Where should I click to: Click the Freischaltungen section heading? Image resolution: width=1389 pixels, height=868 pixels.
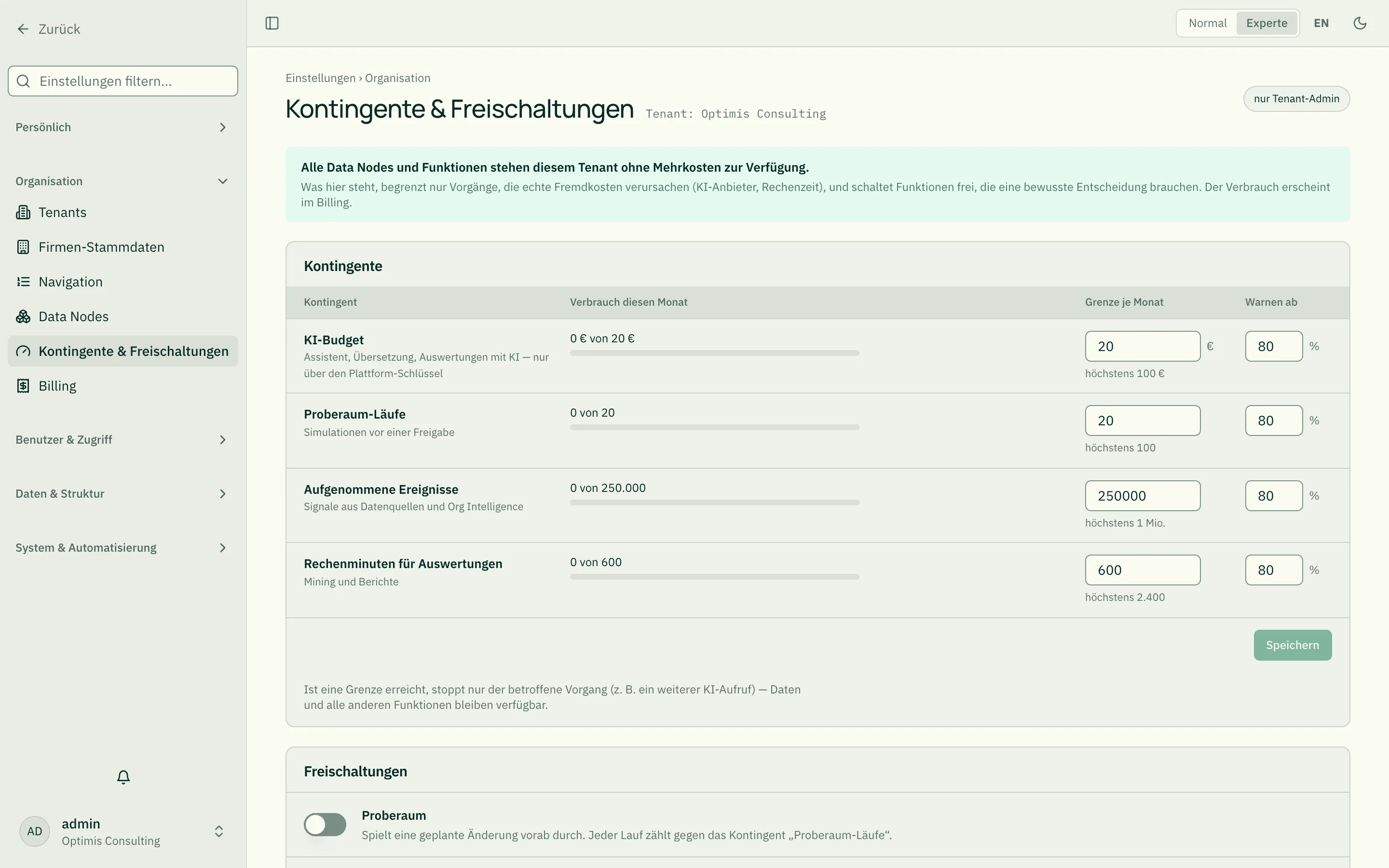355,772
